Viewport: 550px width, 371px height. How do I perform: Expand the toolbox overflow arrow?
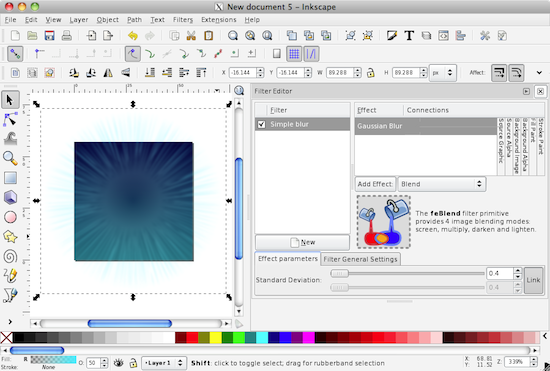coord(10,321)
